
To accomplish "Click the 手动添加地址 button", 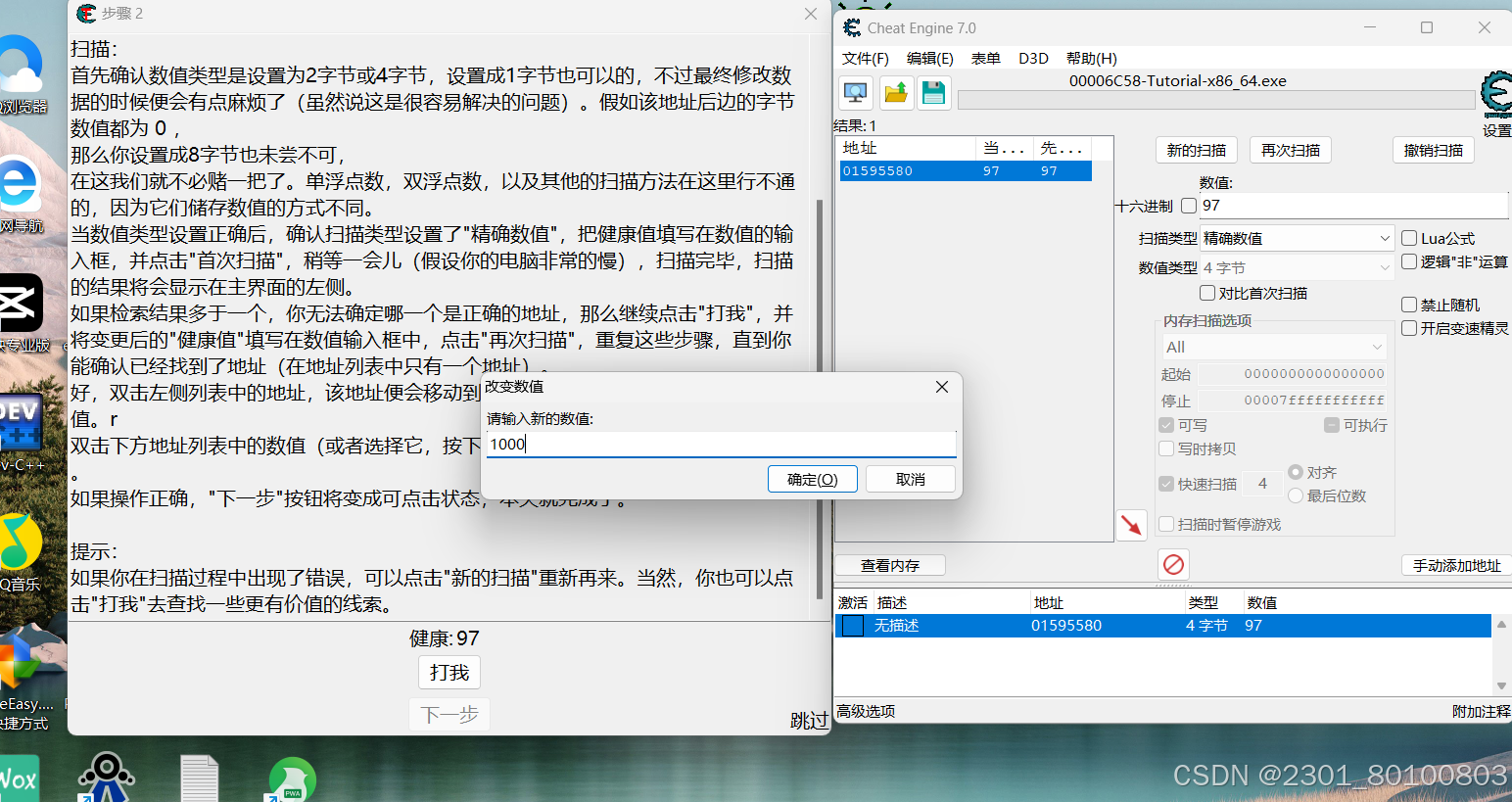I will pos(1456,565).
